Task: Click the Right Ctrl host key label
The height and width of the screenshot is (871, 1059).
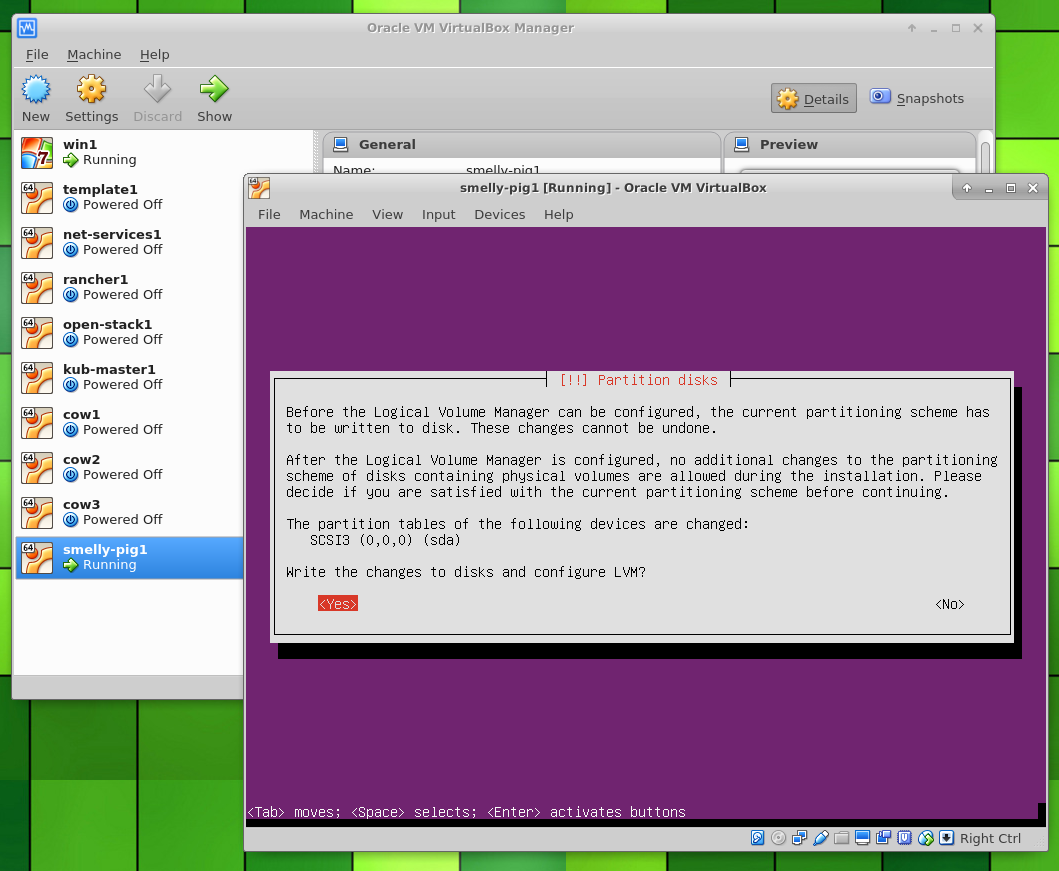Action: point(990,839)
